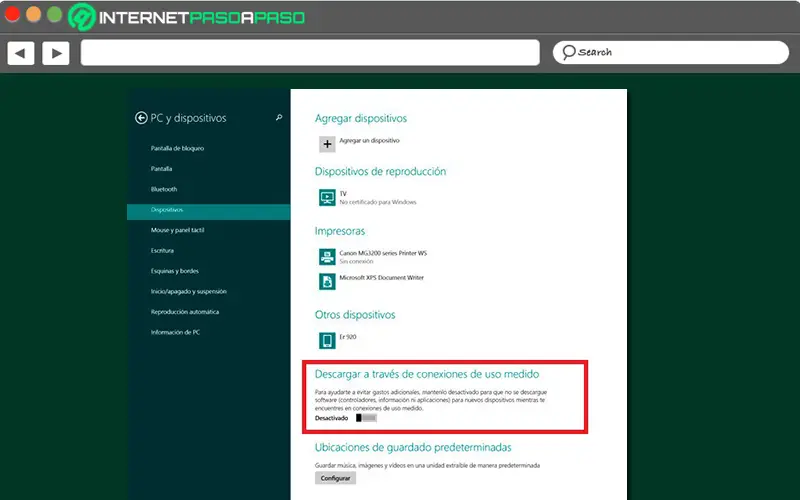Open Pantalla de bloqueo settings
Screen dimensions: 800x500
[177, 148]
